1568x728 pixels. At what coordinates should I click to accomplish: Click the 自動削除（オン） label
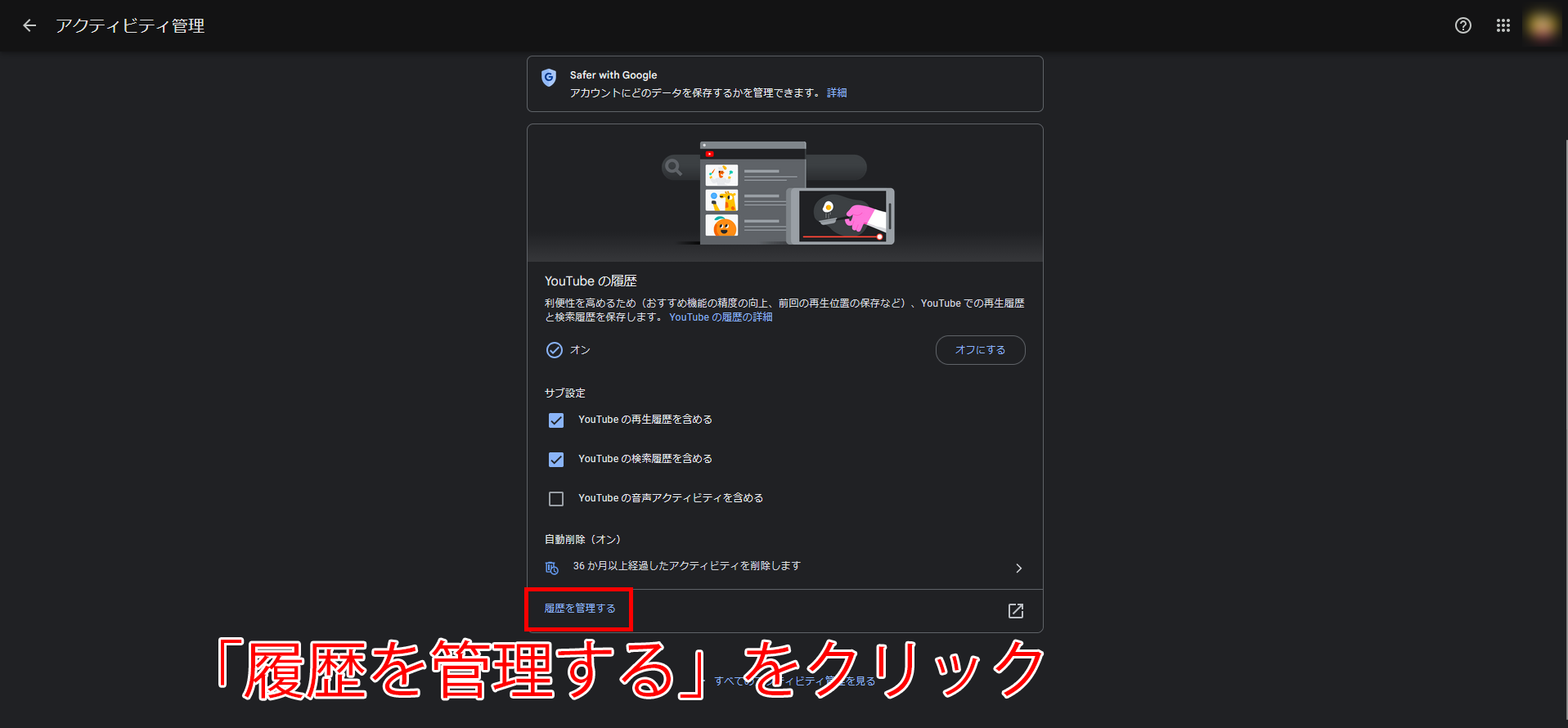pyautogui.click(x=583, y=540)
